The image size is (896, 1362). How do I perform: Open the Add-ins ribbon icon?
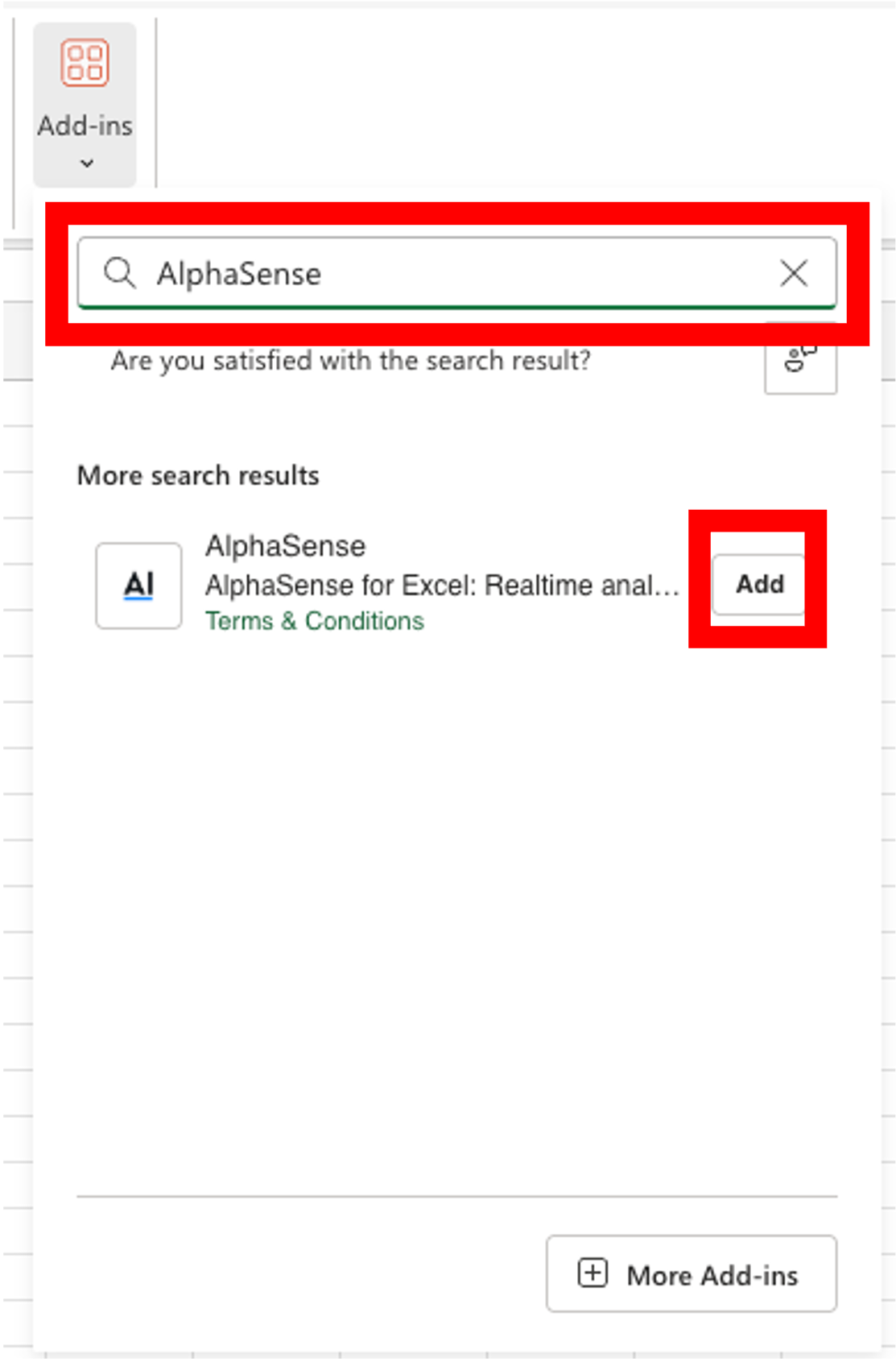[x=85, y=63]
